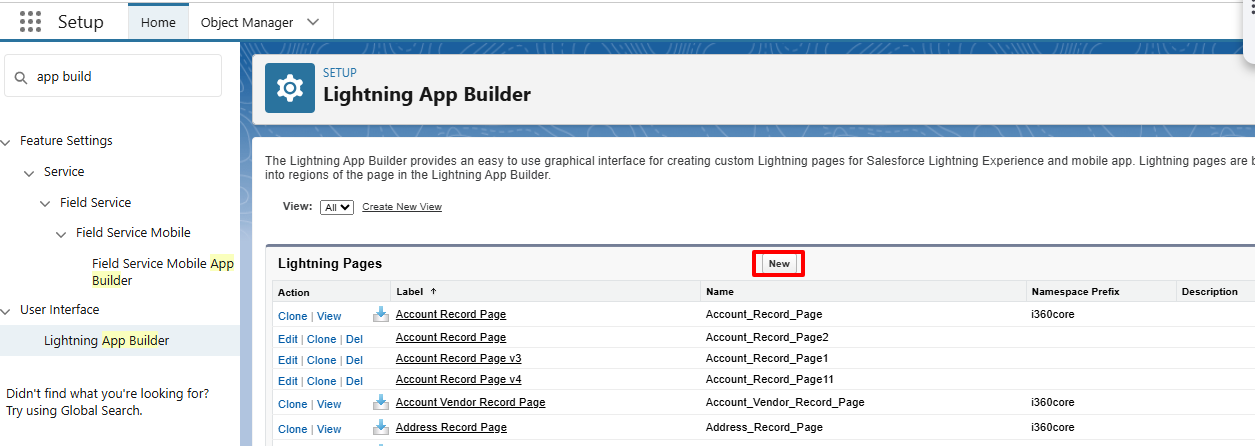View the Account_Record_Page i360core row
This screenshot has width=1255, height=446.
tap(329, 316)
